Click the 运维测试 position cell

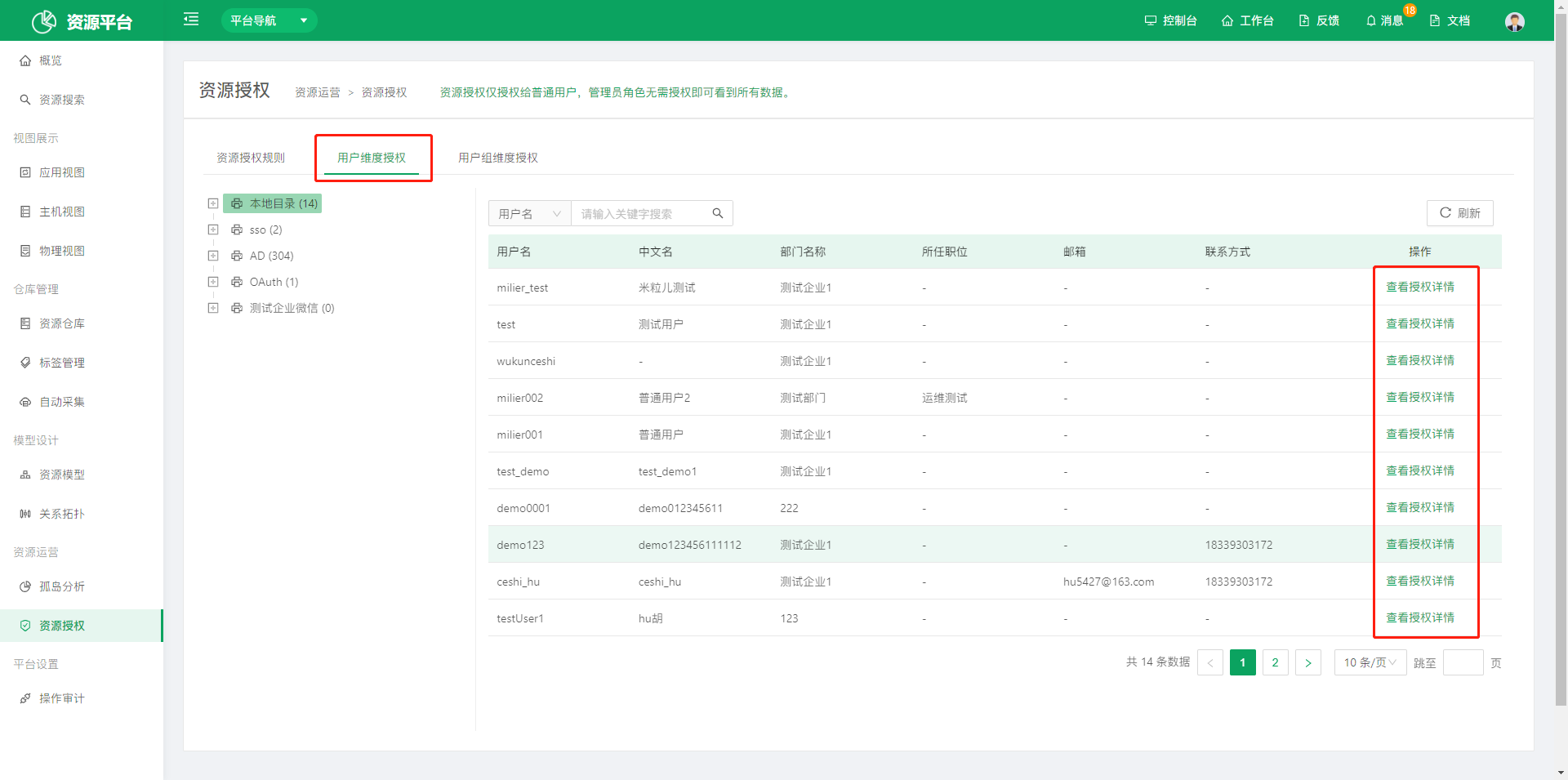coord(945,398)
